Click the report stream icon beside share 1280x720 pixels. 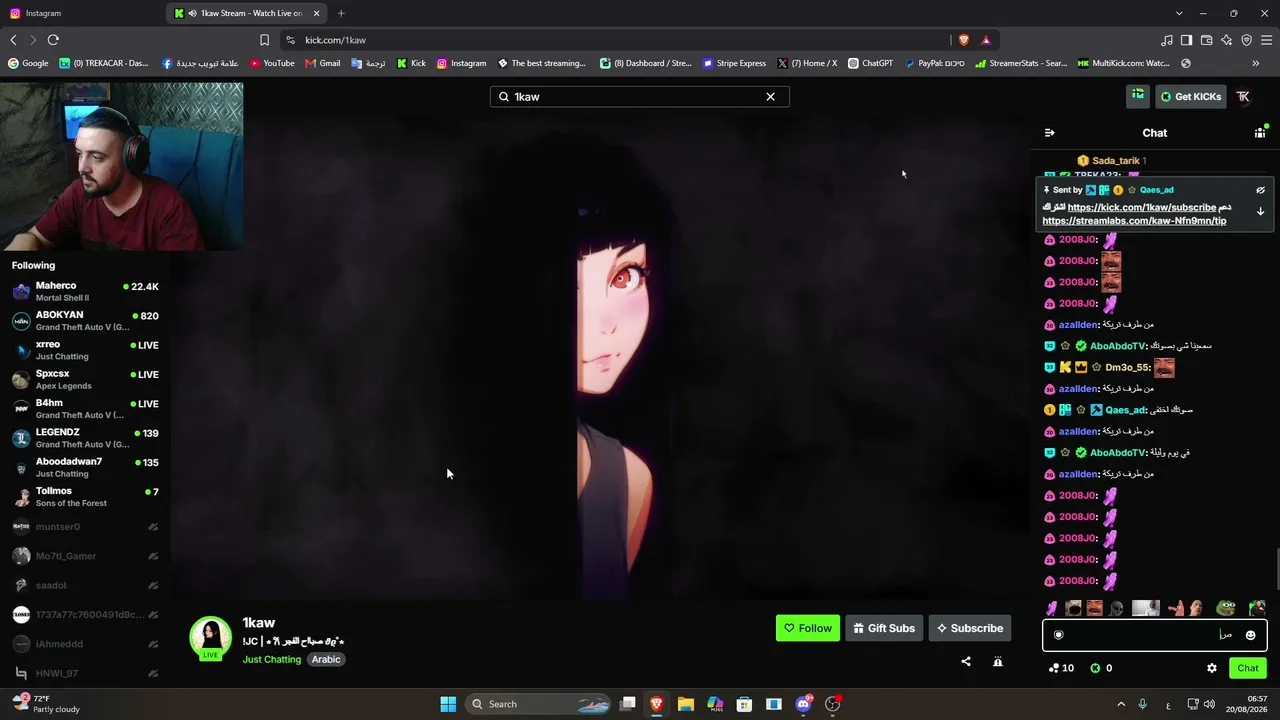pos(998,661)
